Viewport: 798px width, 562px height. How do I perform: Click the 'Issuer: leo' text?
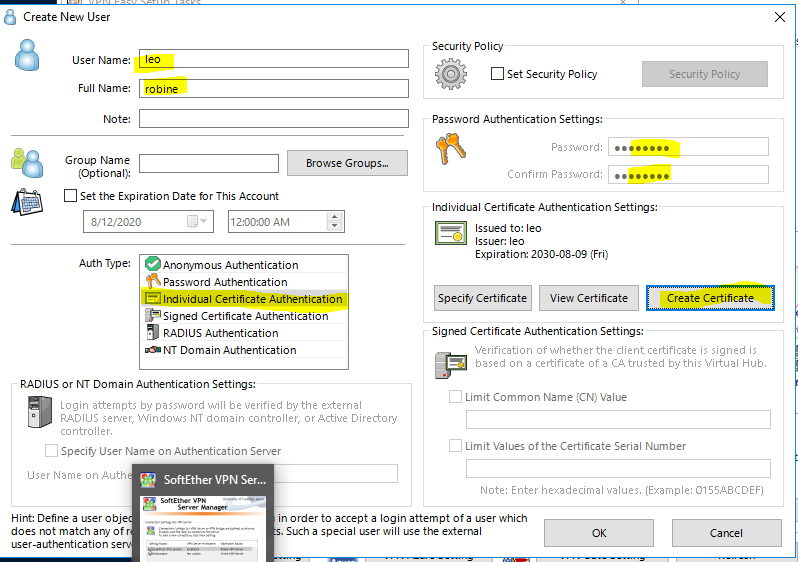pyautogui.click(x=499, y=241)
